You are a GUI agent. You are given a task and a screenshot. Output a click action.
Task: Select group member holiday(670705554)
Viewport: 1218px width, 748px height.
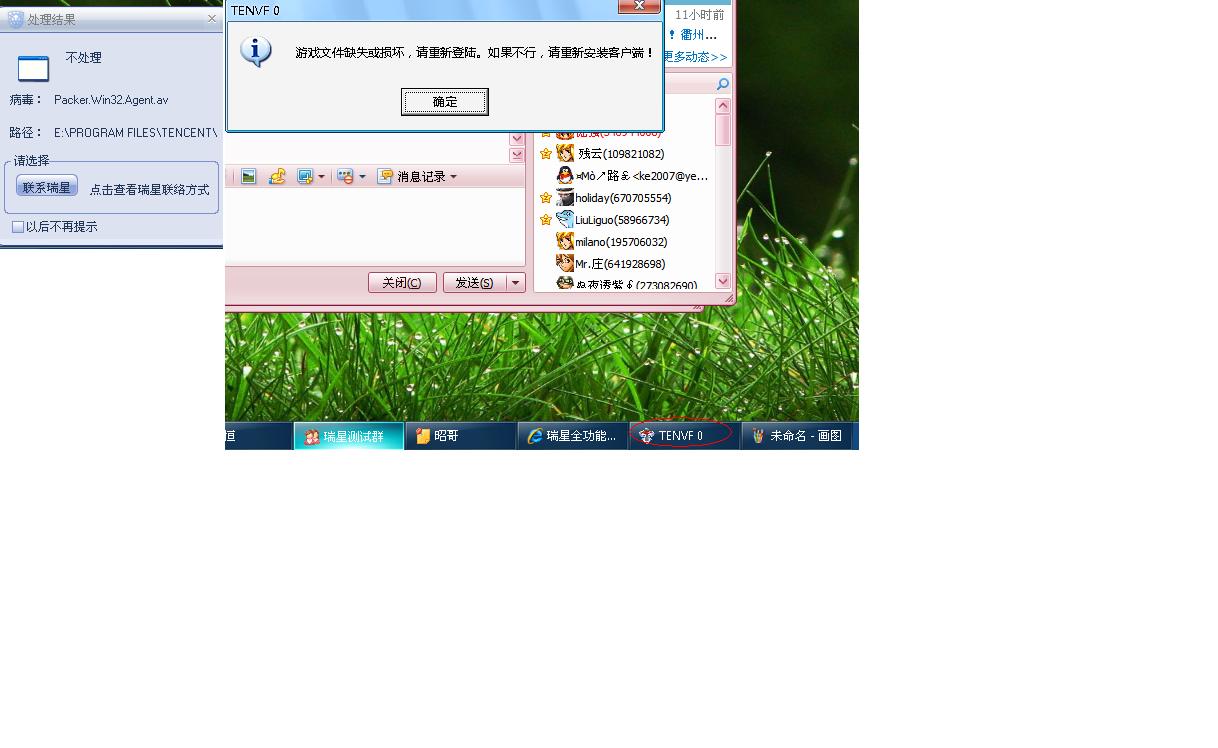[x=623, y=198]
